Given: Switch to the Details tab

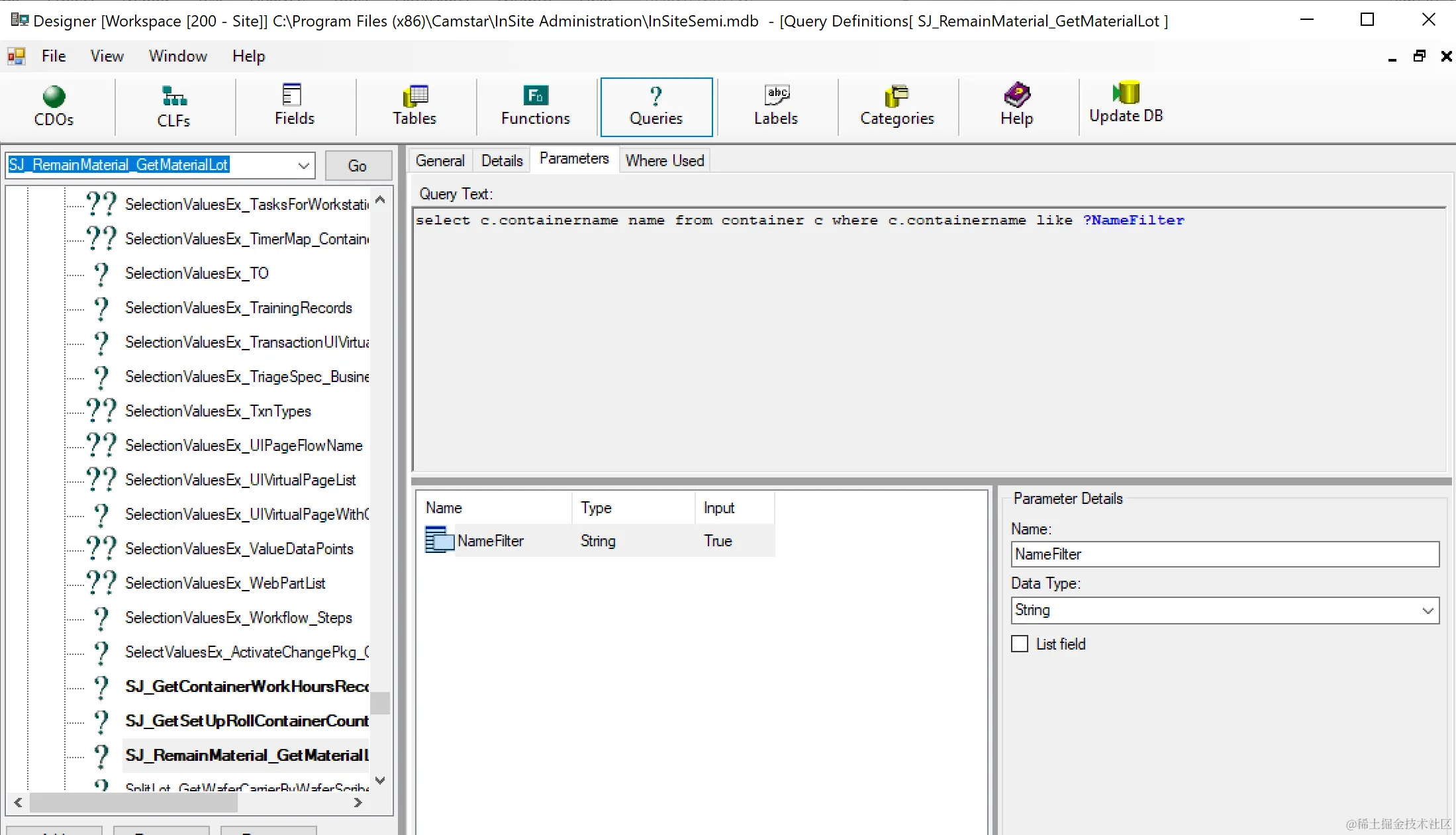Looking at the screenshot, I should tap(501, 161).
